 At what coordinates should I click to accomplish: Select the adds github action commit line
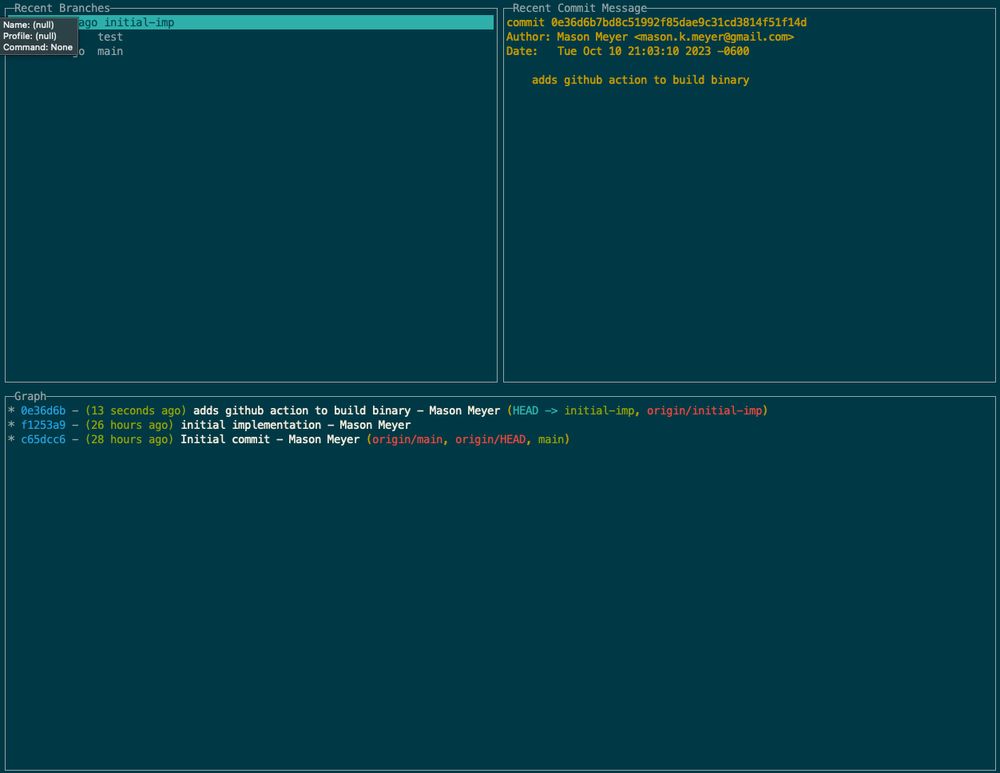[300, 410]
